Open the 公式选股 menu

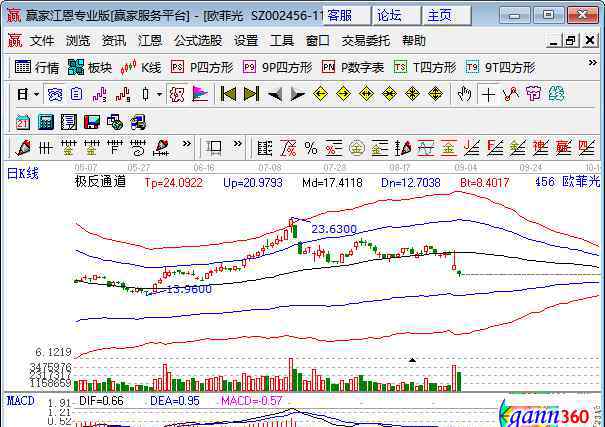click(198, 41)
